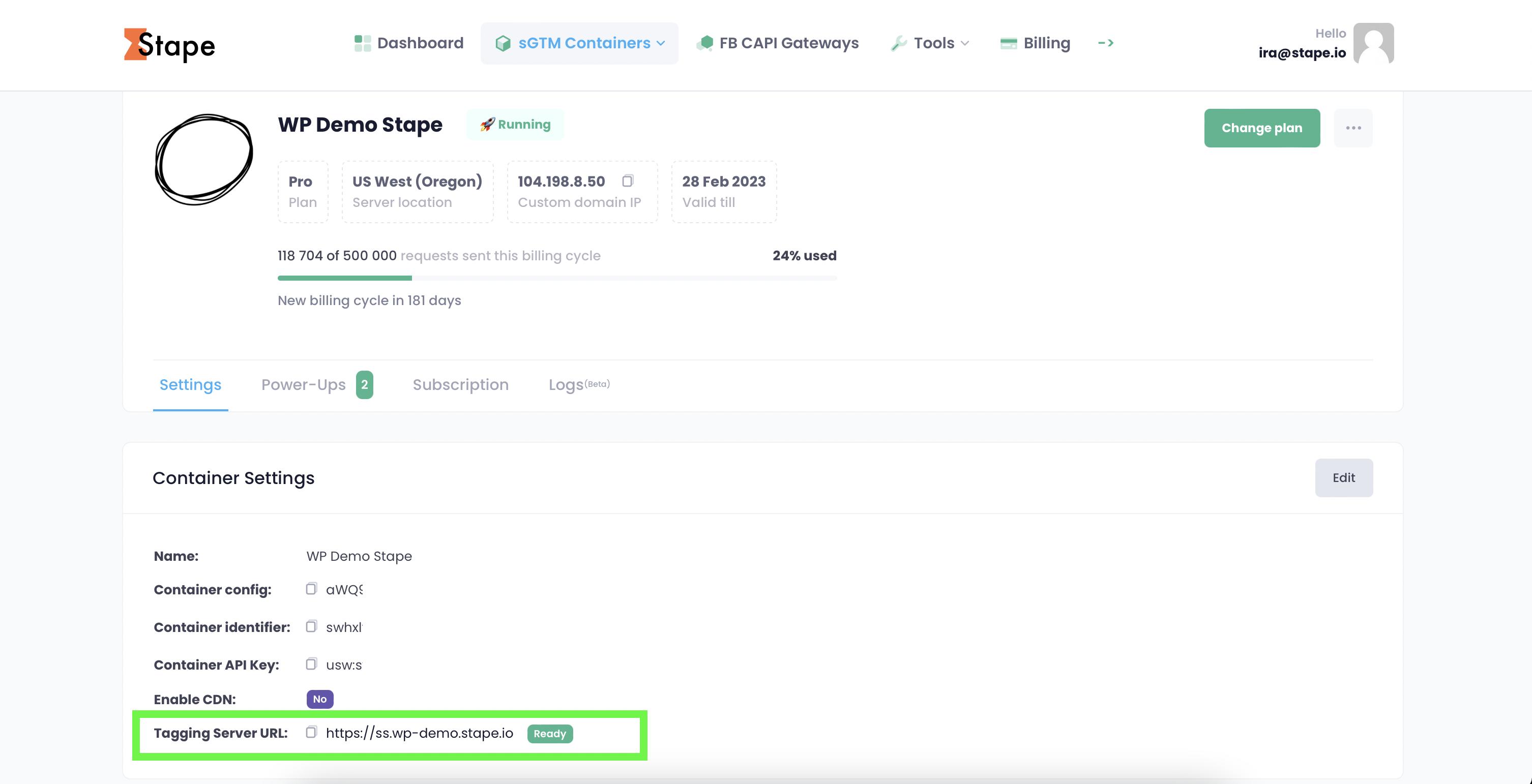Open the FB CAPI Gateways menu
Image resolution: width=1532 pixels, height=784 pixels.
point(777,43)
